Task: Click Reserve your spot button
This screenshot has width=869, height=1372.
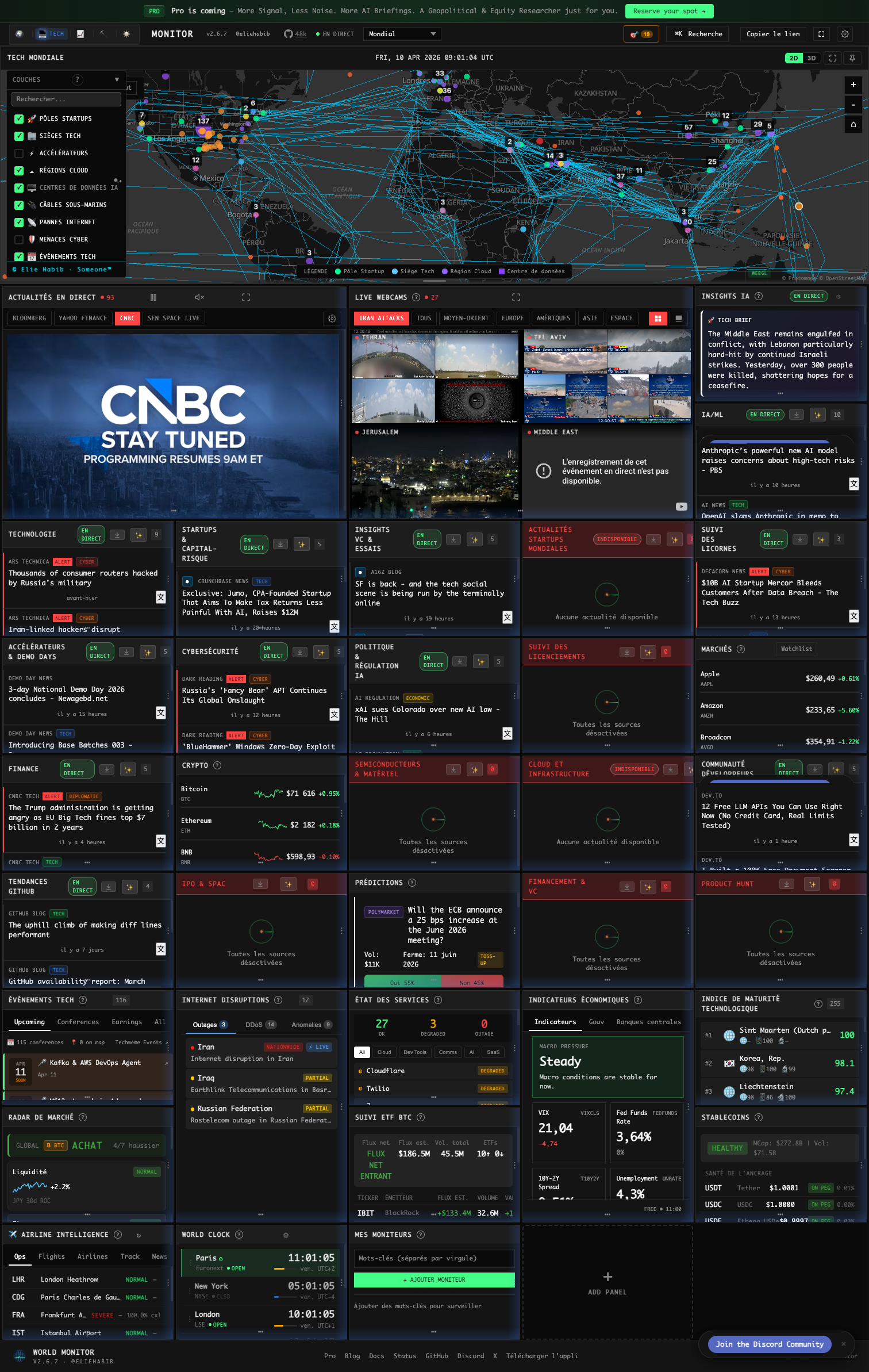Action: coord(669,11)
